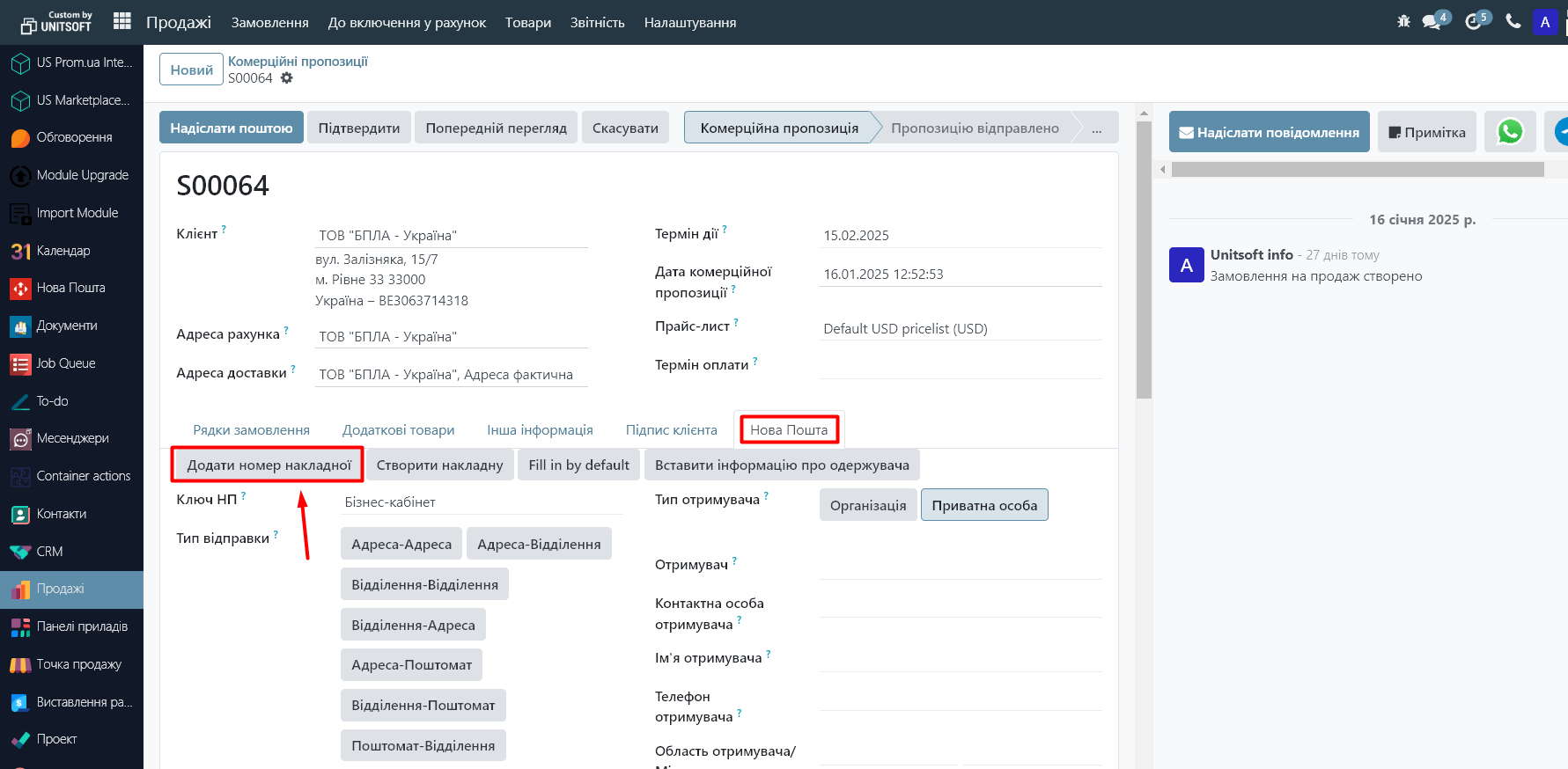Viewport: 1568px width, 769px height.
Task: Click the Телефон отримувача field
Action: click(961, 699)
